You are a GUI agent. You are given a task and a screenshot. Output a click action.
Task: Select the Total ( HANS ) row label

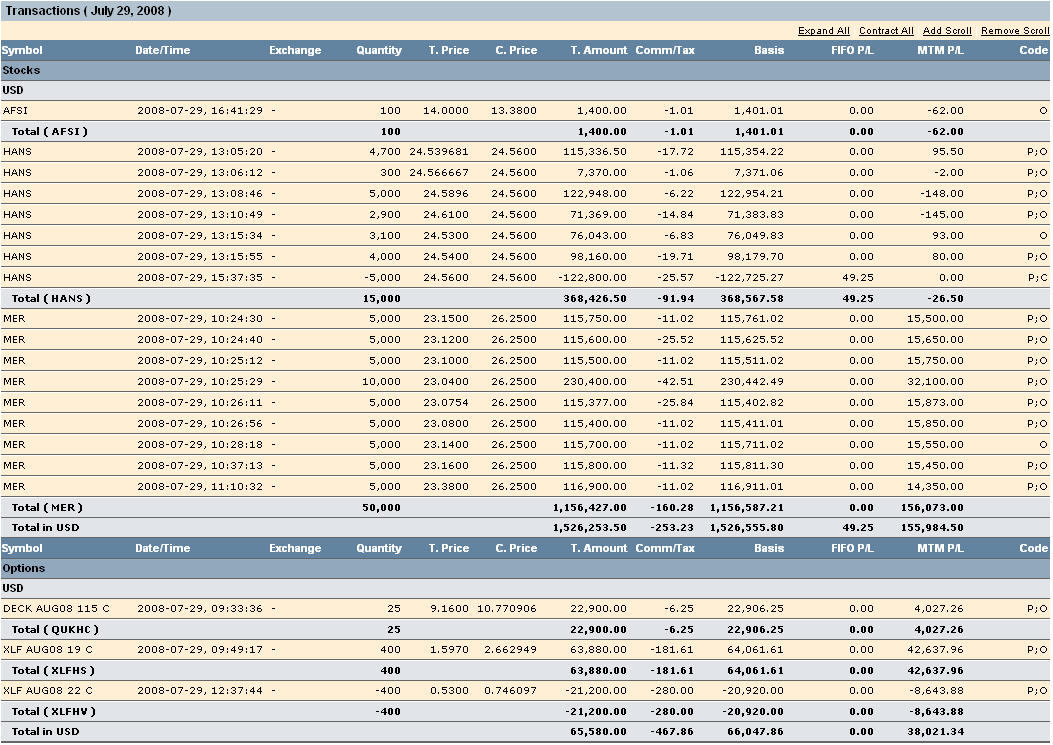point(51,298)
